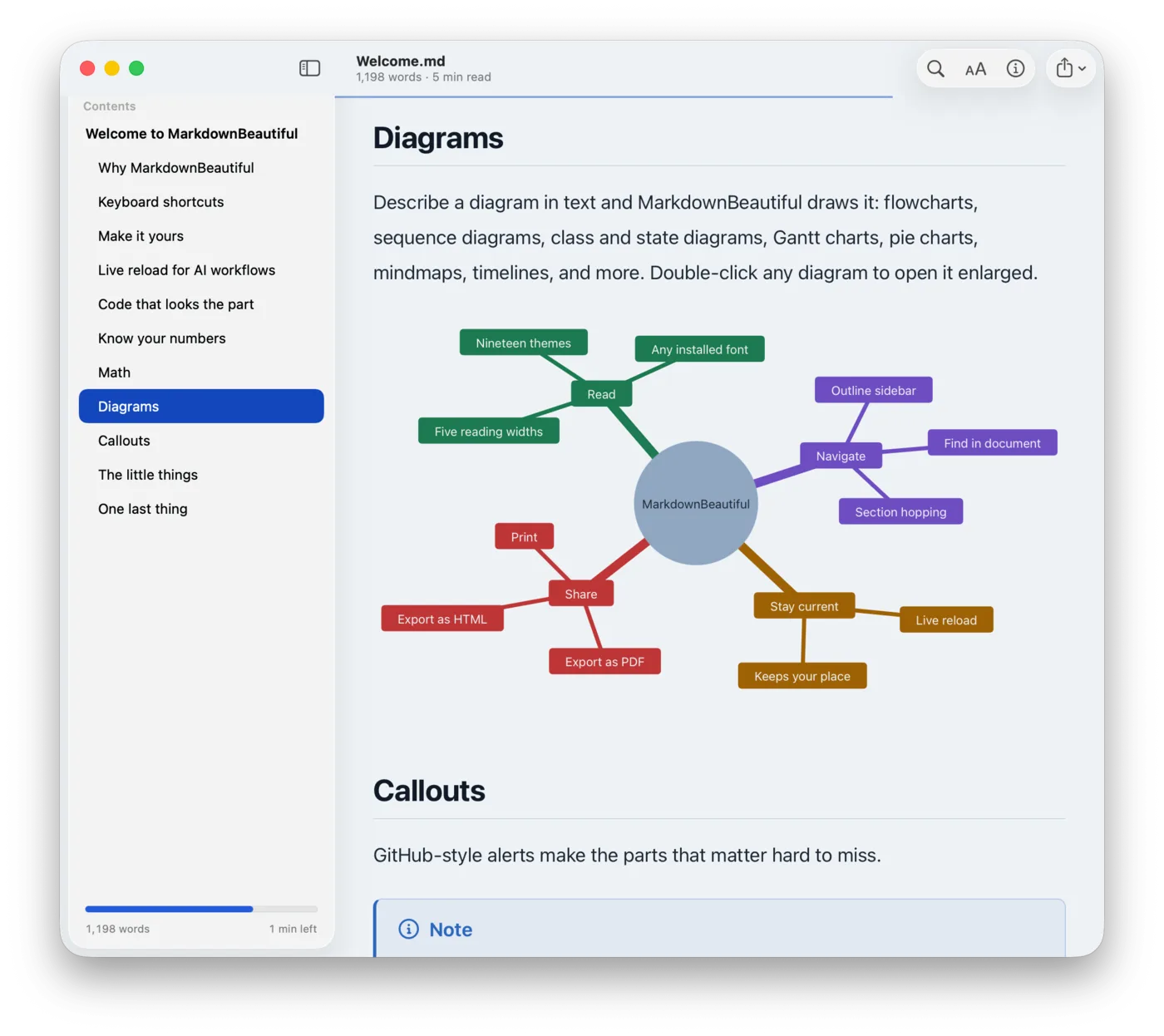This screenshot has height=1036, width=1164.
Task: Click the MarkdownBeautiful center node
Action: coord(696,503)
